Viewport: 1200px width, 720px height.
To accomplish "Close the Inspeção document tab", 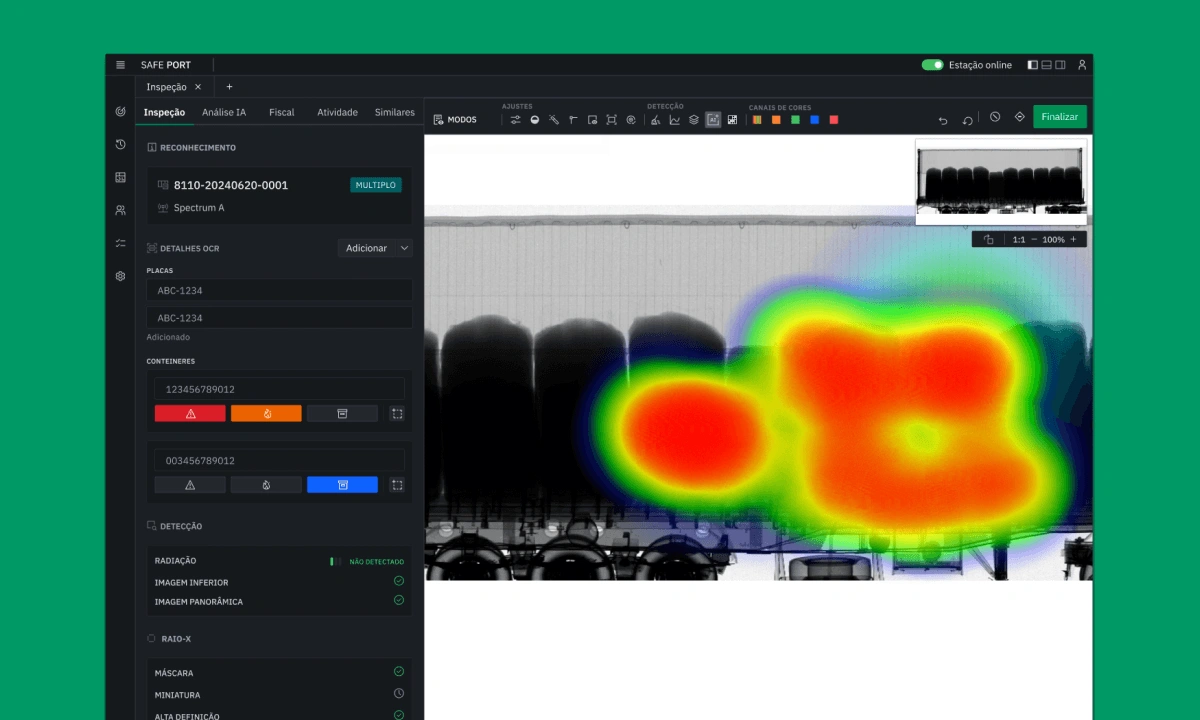I will (198, 87).
